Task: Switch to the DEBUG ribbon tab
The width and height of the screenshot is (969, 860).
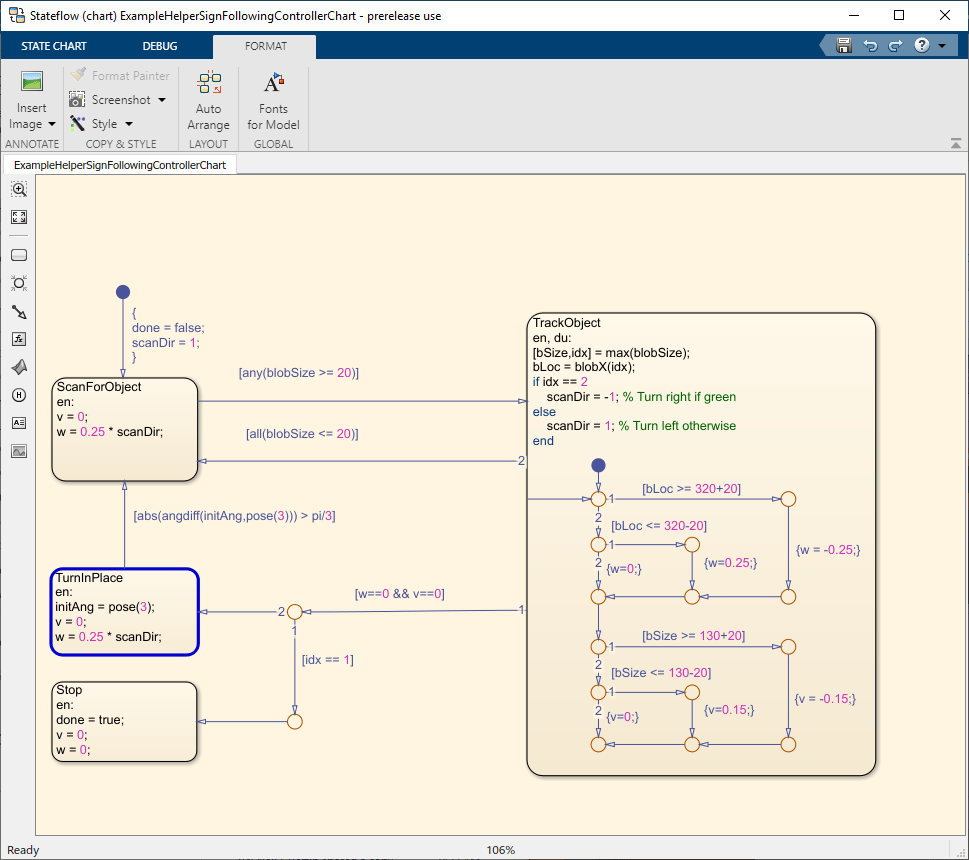Action: tap(159, 46)
